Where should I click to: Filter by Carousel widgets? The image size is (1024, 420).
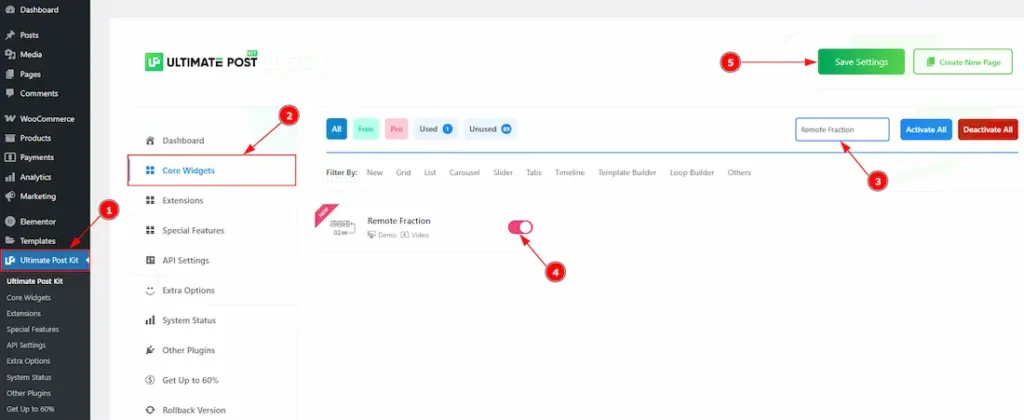464,172
